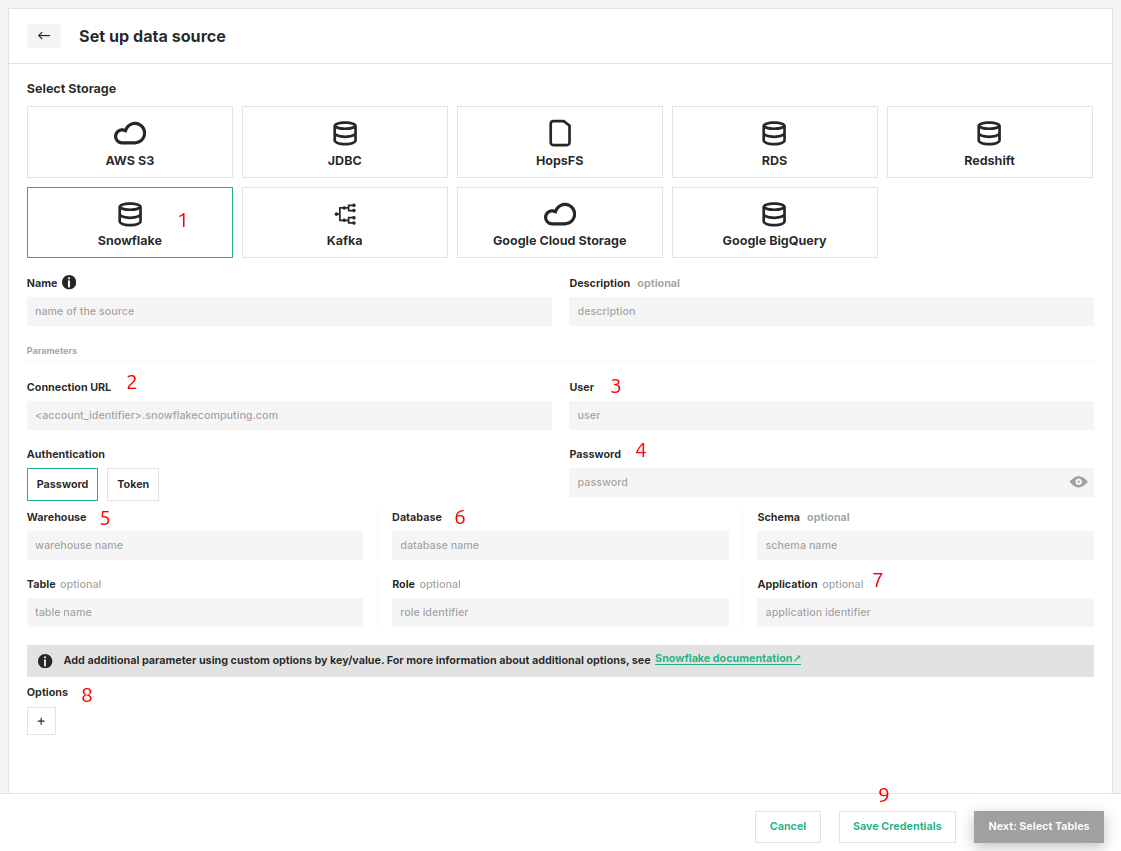Choose the Kafka storage icon
The height and width of the screenshot is (851, 1121).
[345, 214]
